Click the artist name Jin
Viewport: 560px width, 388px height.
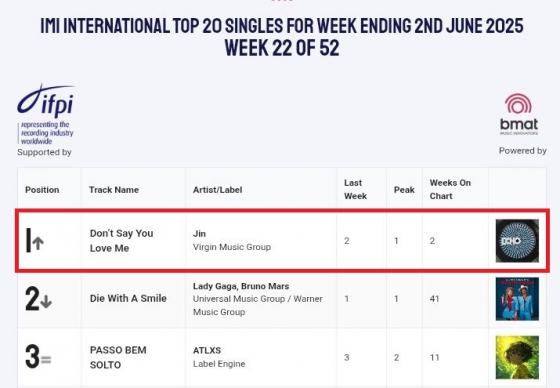point(199,234)
